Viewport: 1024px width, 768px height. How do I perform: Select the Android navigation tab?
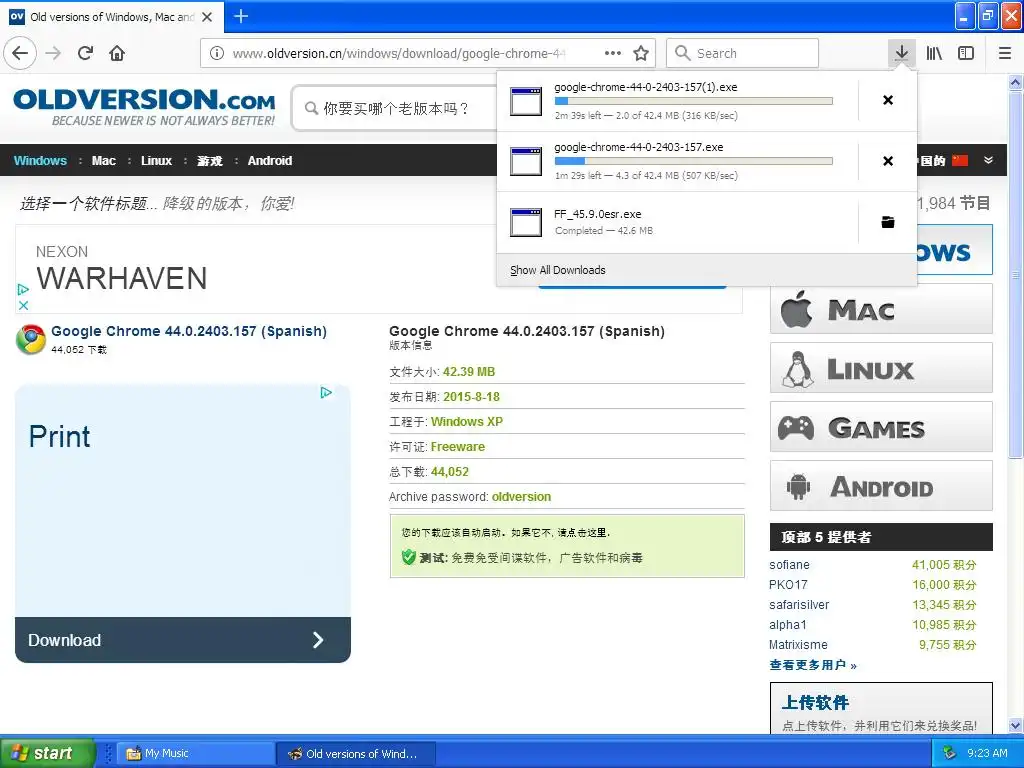tap(270, 161)
